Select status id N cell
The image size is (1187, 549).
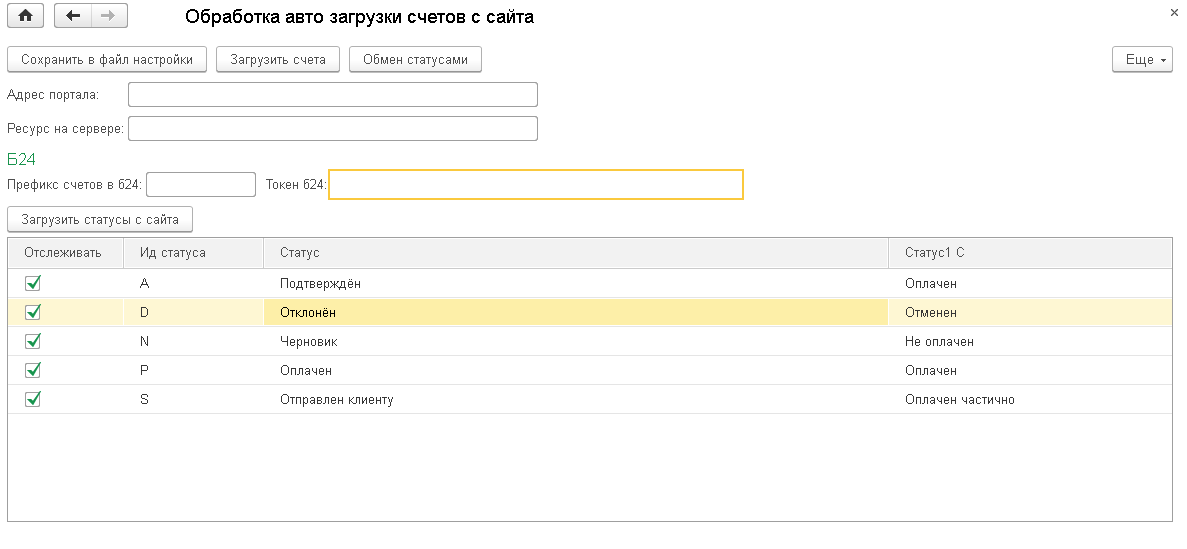tap(194, 342)
